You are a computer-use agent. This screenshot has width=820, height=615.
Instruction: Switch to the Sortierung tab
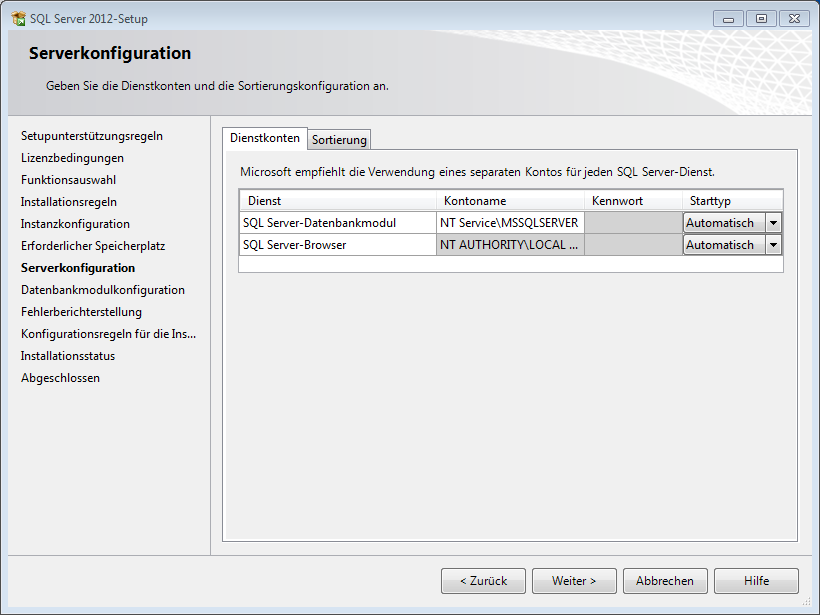point(339,140)
